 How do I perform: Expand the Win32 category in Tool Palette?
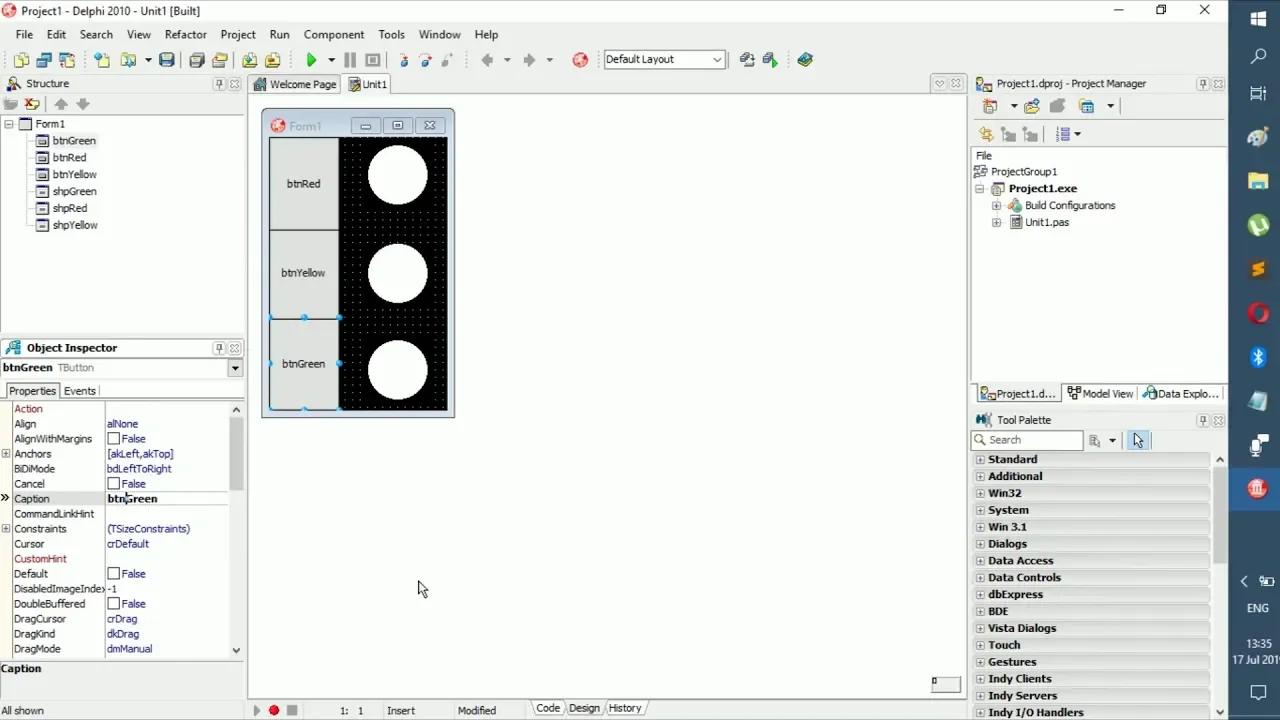tap(979, 492)
